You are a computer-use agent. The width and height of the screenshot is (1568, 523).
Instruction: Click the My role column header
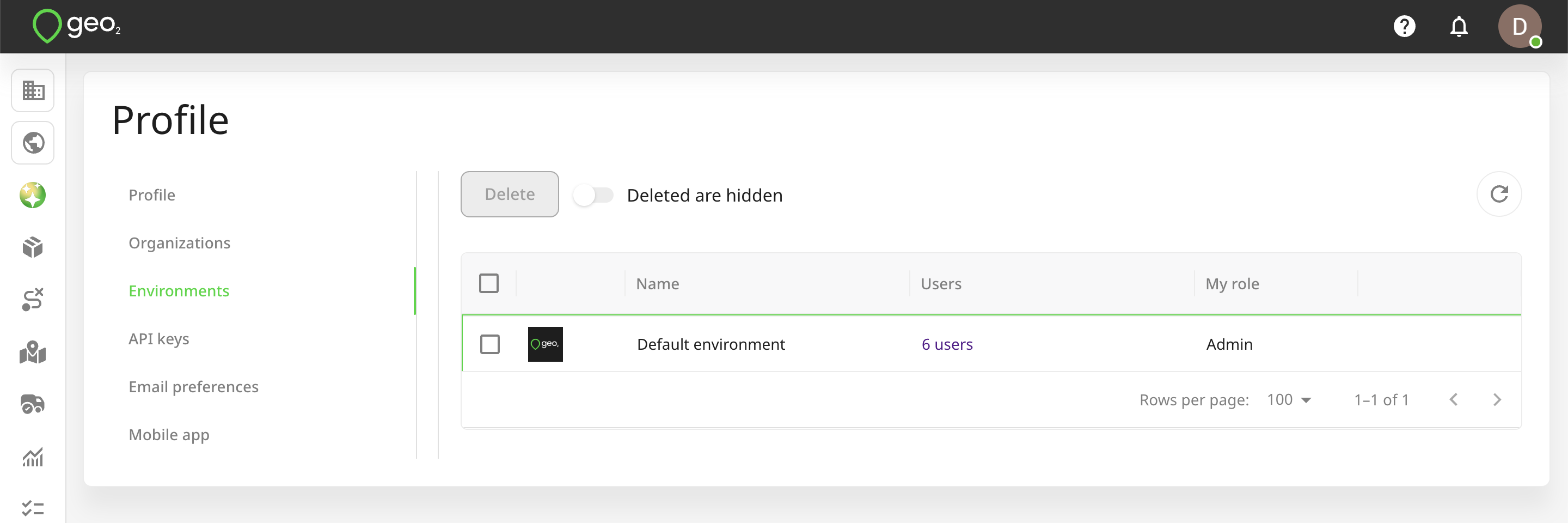coord(1232,284)
